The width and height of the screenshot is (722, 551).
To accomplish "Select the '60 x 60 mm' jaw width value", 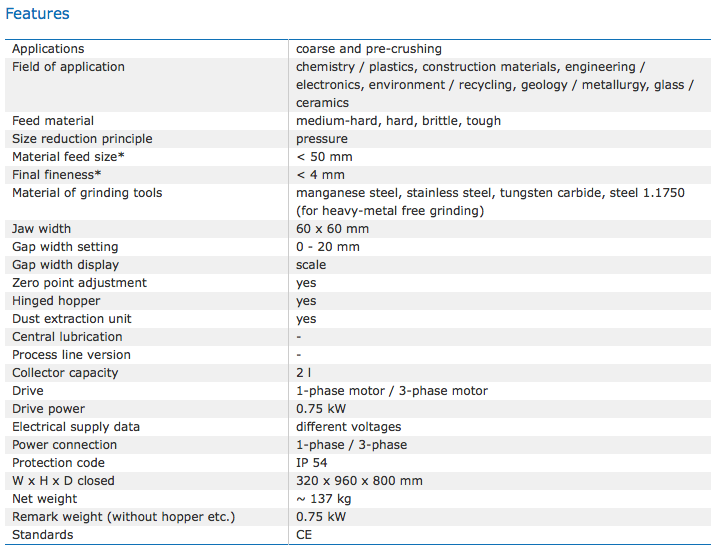I will (332, 229).
